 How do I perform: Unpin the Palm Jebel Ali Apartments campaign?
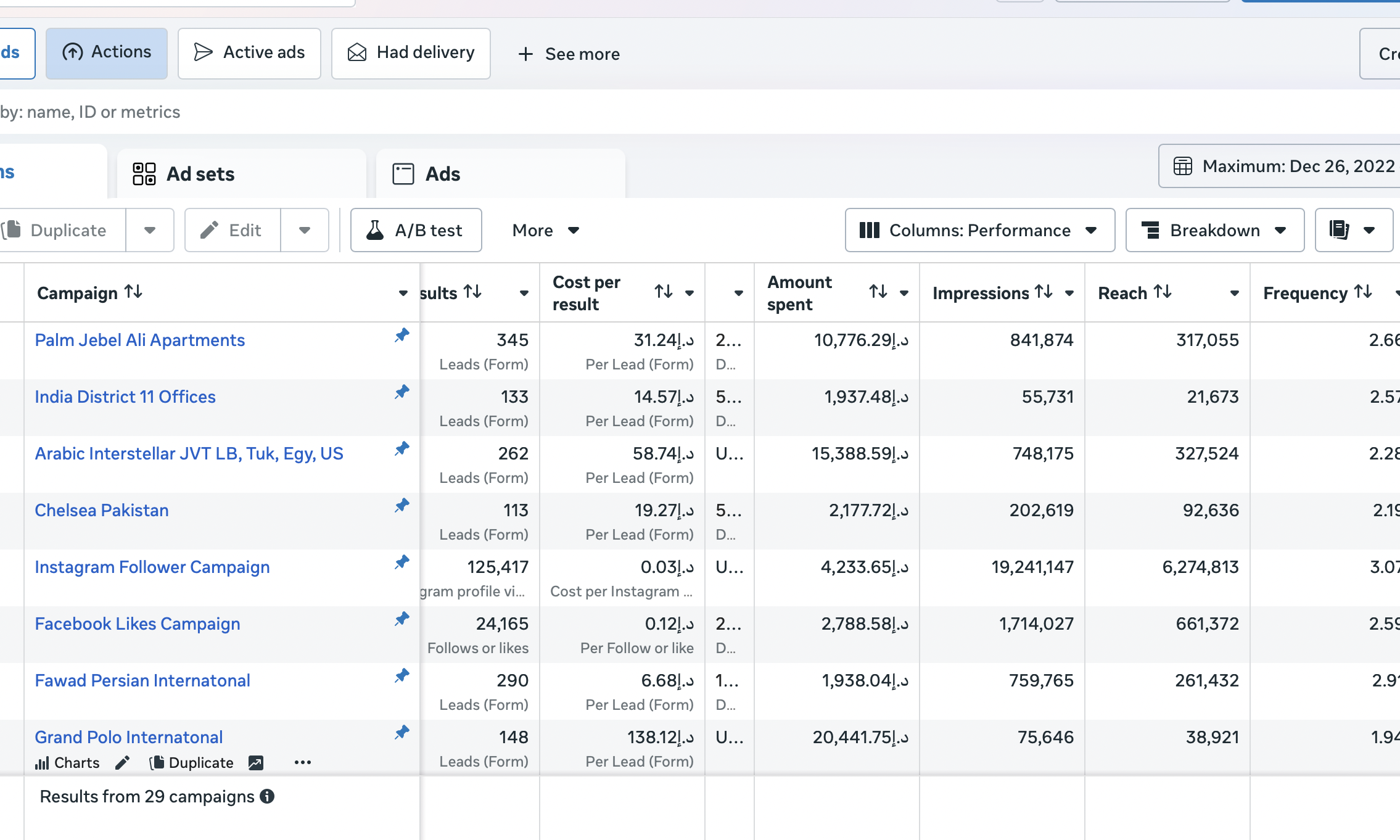pos(402,336)
